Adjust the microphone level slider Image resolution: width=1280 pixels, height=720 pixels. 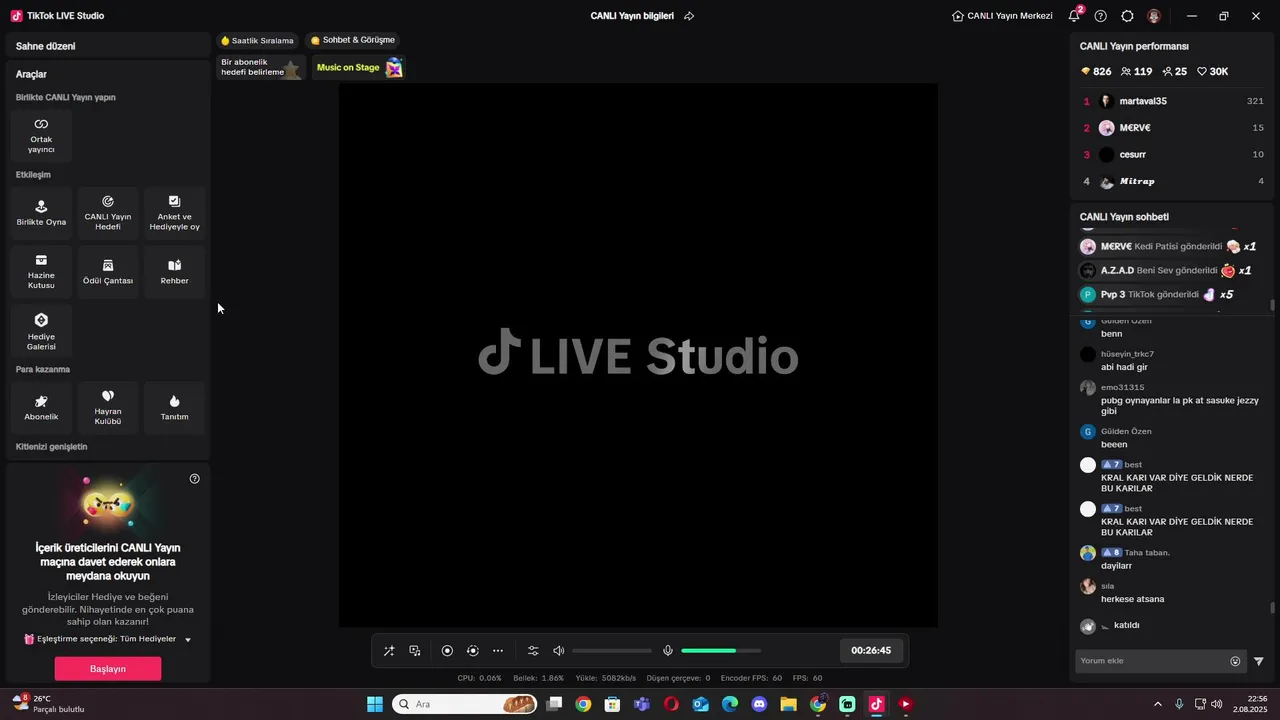721,651
